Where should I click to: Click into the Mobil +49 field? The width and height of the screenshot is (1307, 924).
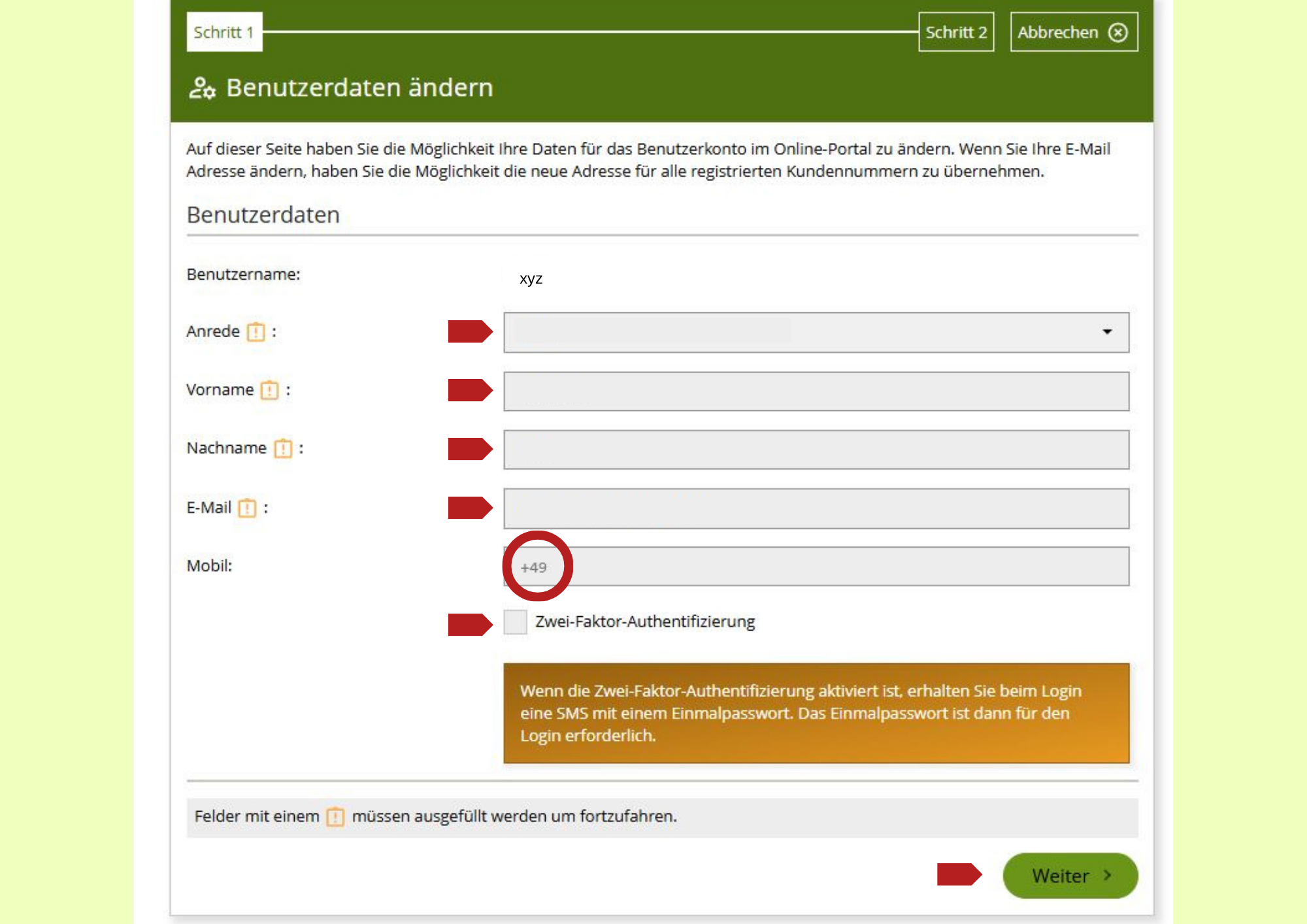coord(816,567)
